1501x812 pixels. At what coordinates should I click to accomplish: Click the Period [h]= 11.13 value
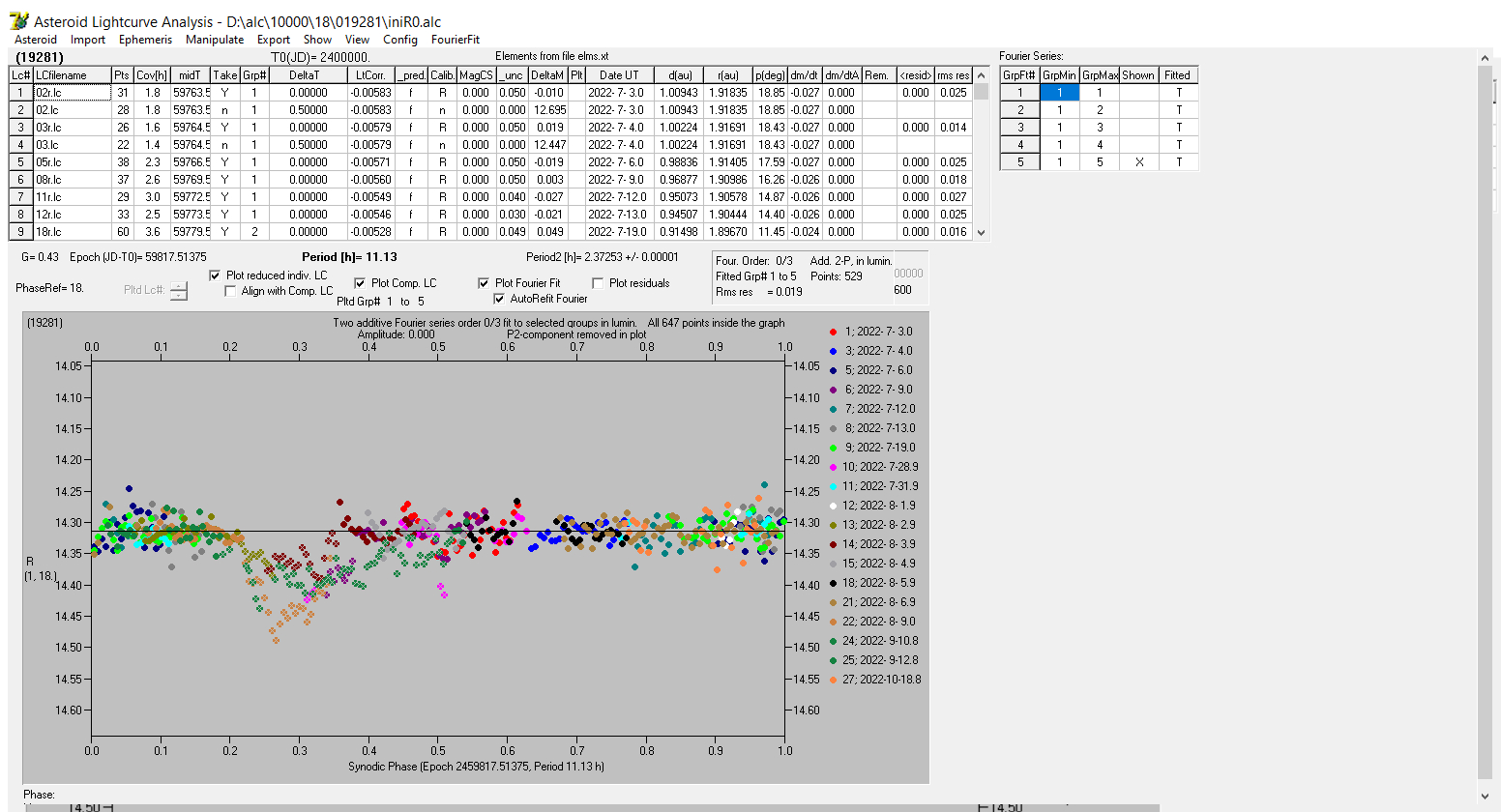[349, 257]
